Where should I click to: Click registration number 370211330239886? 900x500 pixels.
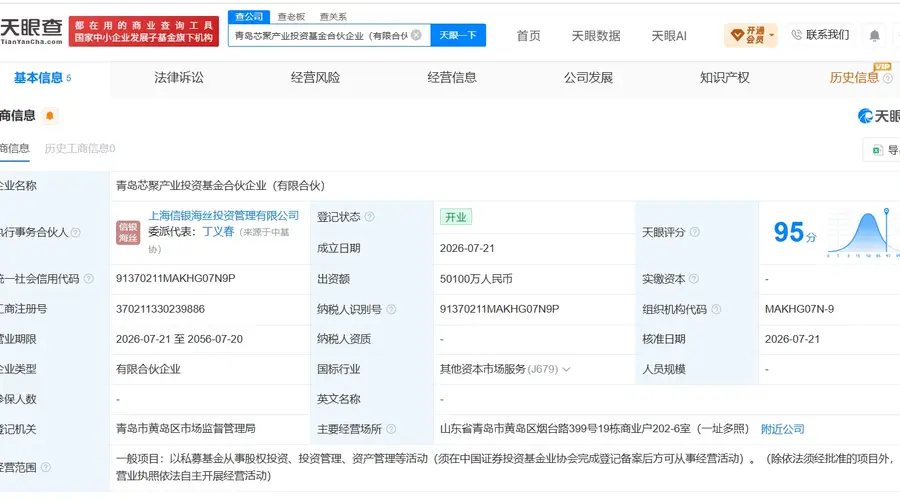click(x=160, y=309)
